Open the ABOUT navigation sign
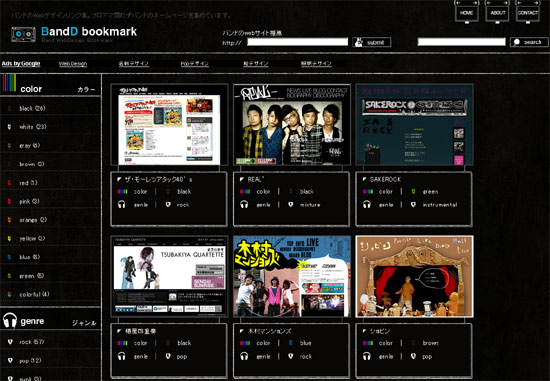The image size is (550, 381). tap(497, 13)
